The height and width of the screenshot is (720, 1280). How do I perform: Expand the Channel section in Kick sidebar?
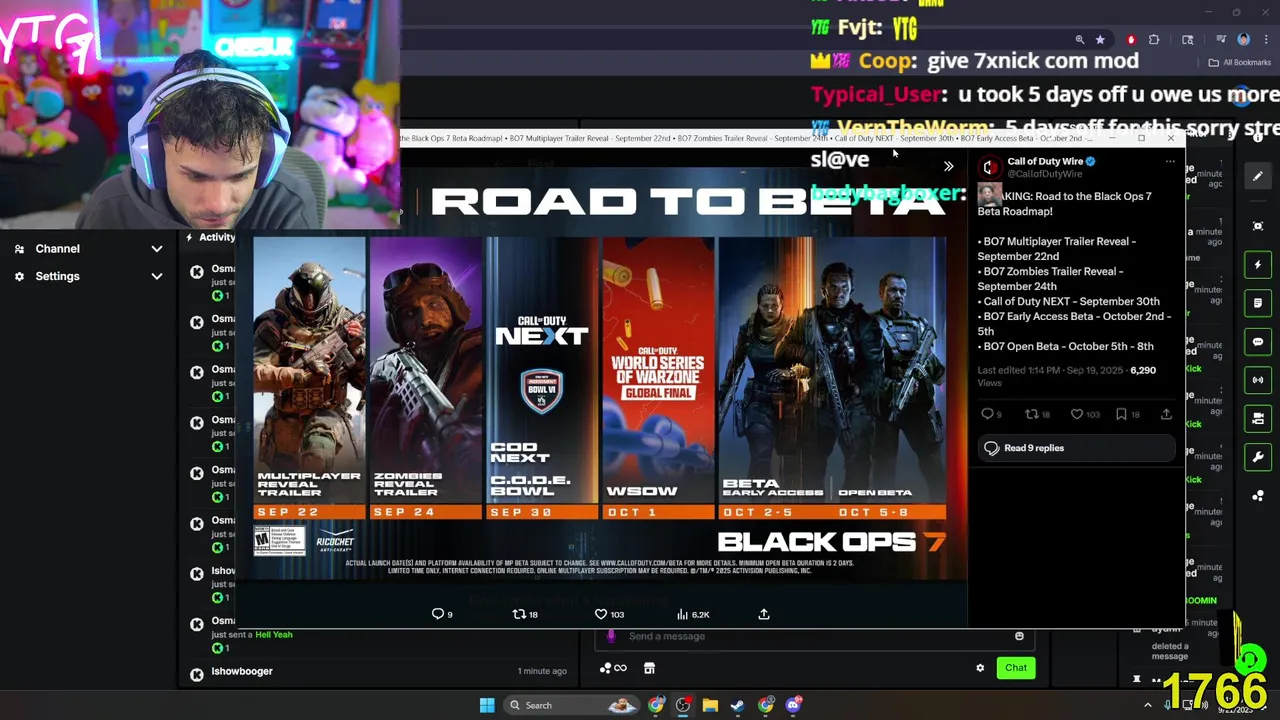coord(157,249)
